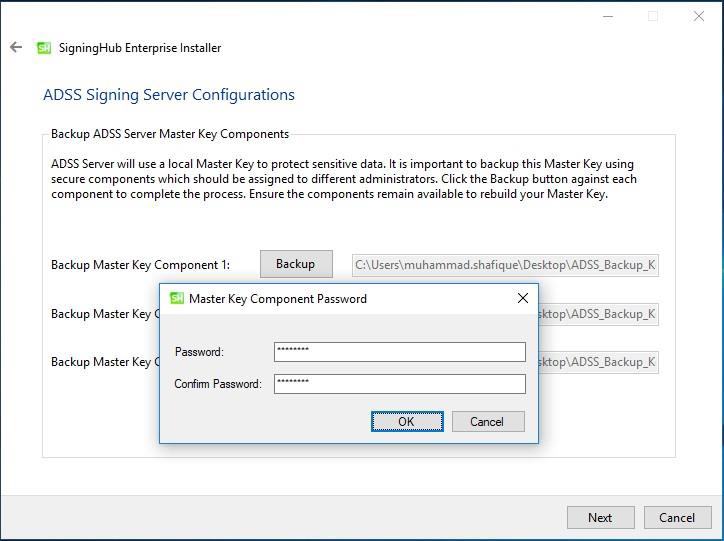Select the third component backup path field
Viewport: 724px width, 541px height.
coord(598,362)
